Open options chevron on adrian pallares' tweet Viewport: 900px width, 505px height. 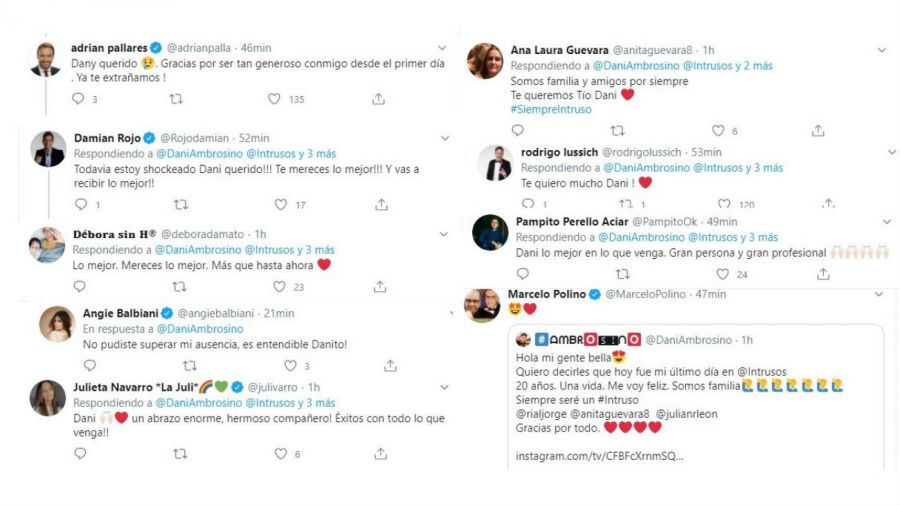point(443,47)
